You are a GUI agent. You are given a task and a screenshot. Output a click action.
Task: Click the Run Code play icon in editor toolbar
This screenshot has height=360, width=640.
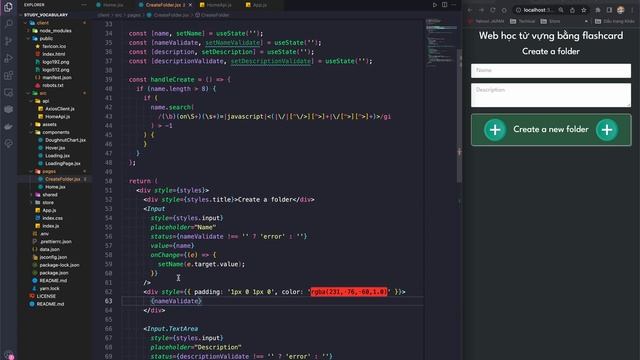pyautogui.click(x=435, y=5)
